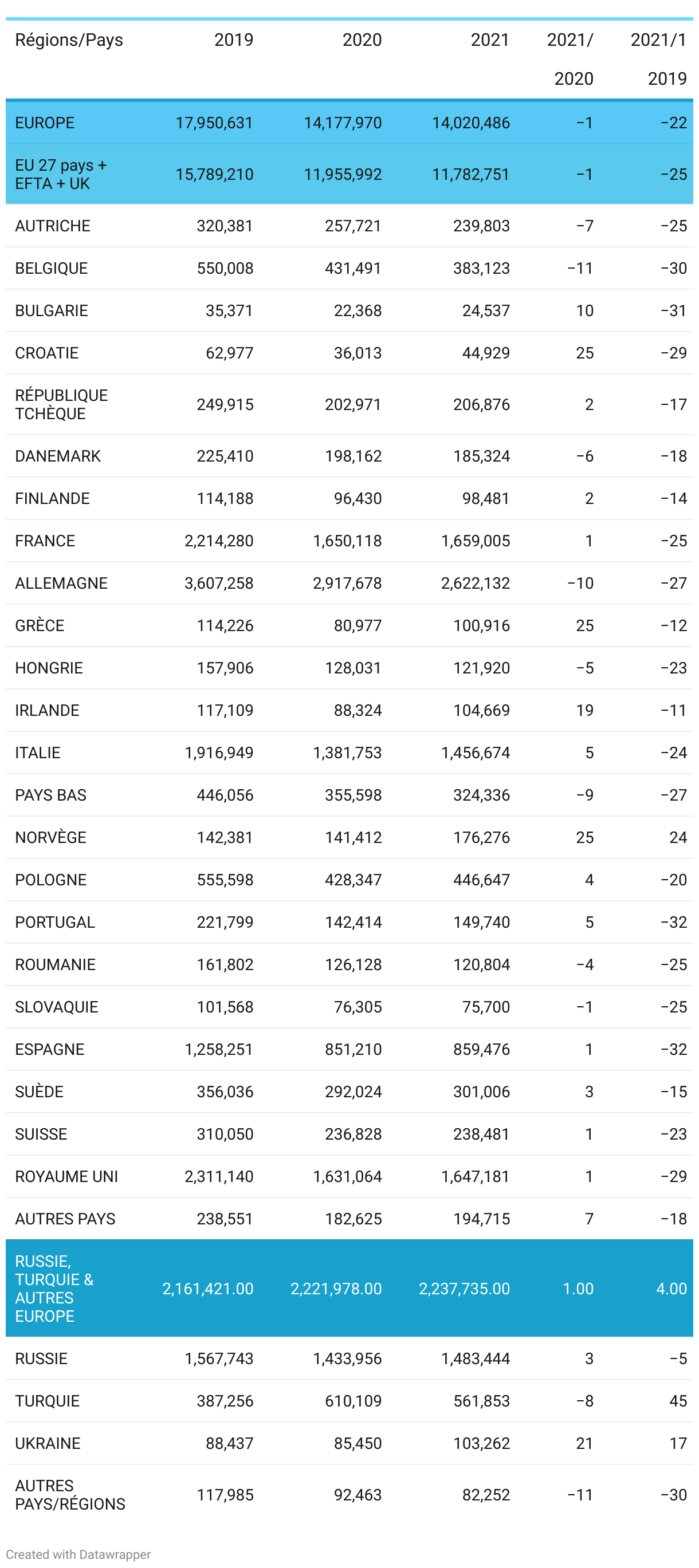Click the ROYAUME UNI row label
Screen dimensions: 699x1568
[x=66, y=1177]
